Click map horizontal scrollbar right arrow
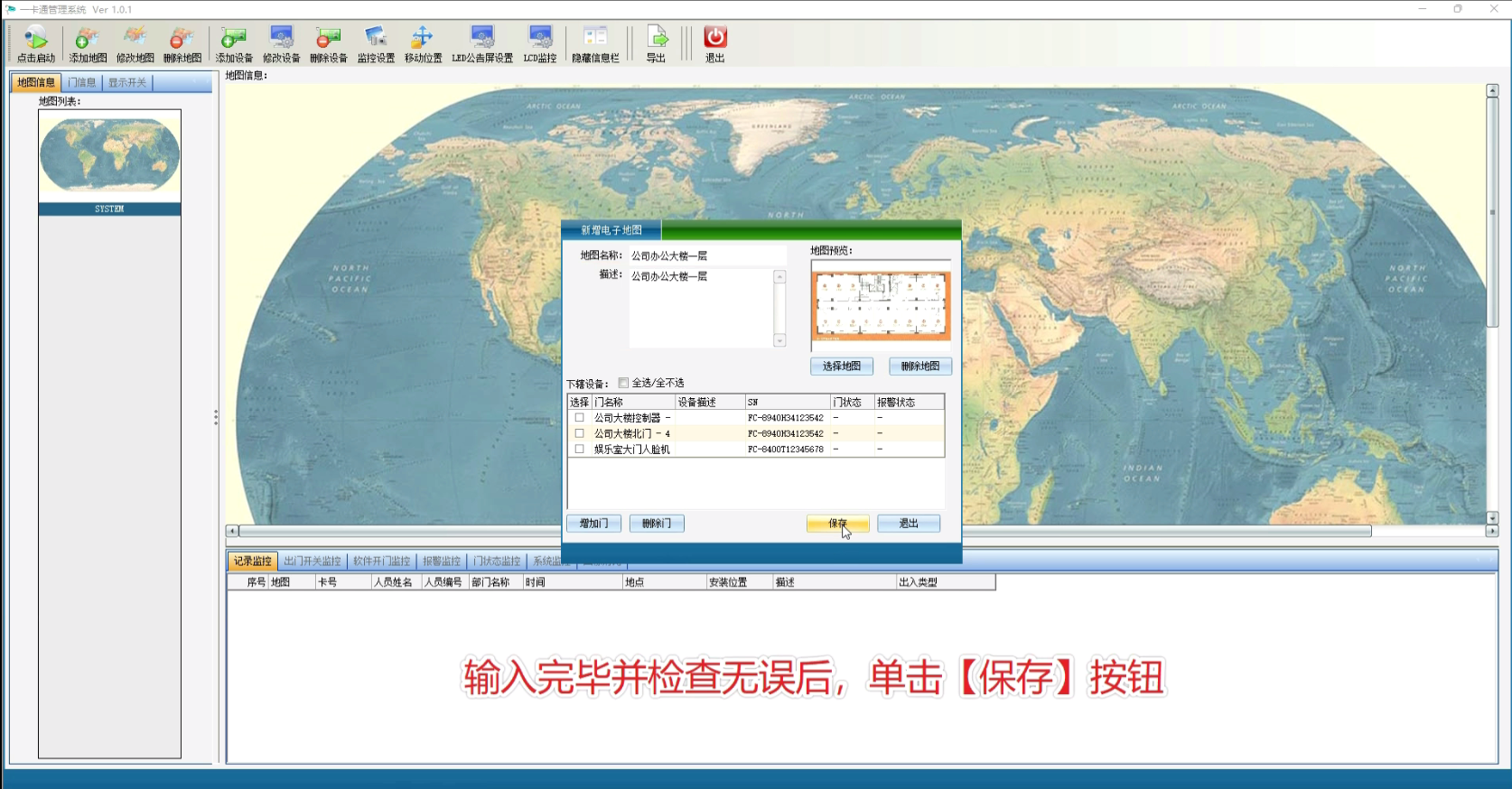This screenshot has height=789, width=1512. pos(1492,531)
